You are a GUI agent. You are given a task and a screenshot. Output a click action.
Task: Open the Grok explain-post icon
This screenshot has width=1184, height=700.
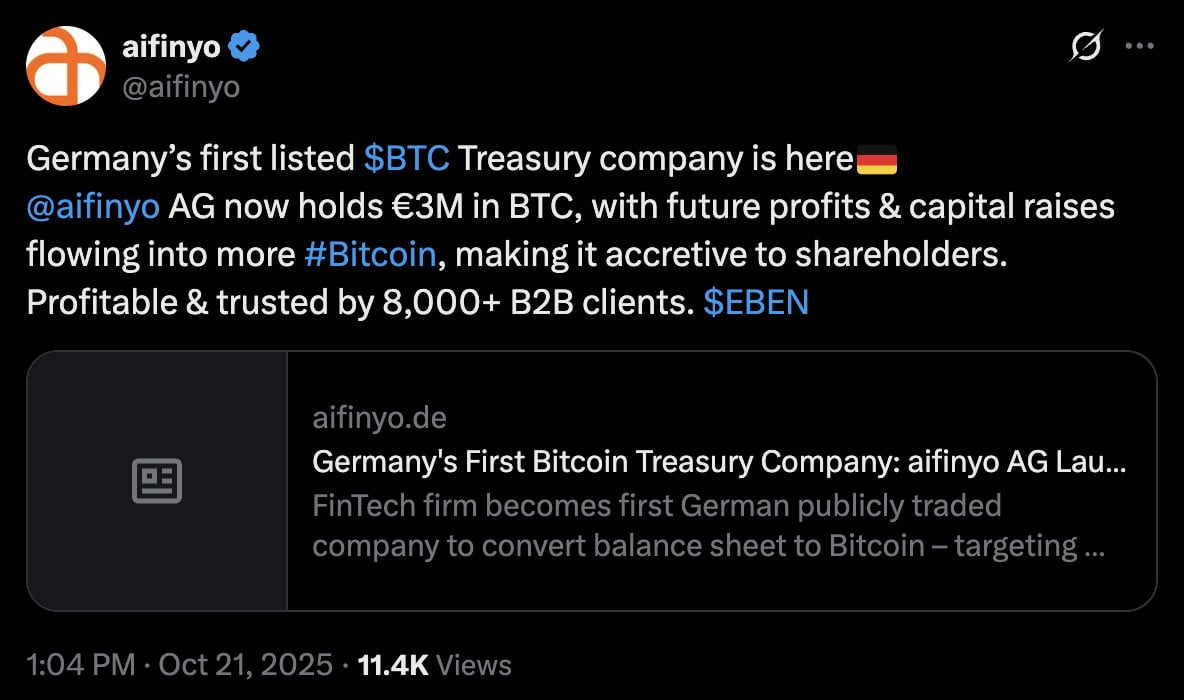1086,45
